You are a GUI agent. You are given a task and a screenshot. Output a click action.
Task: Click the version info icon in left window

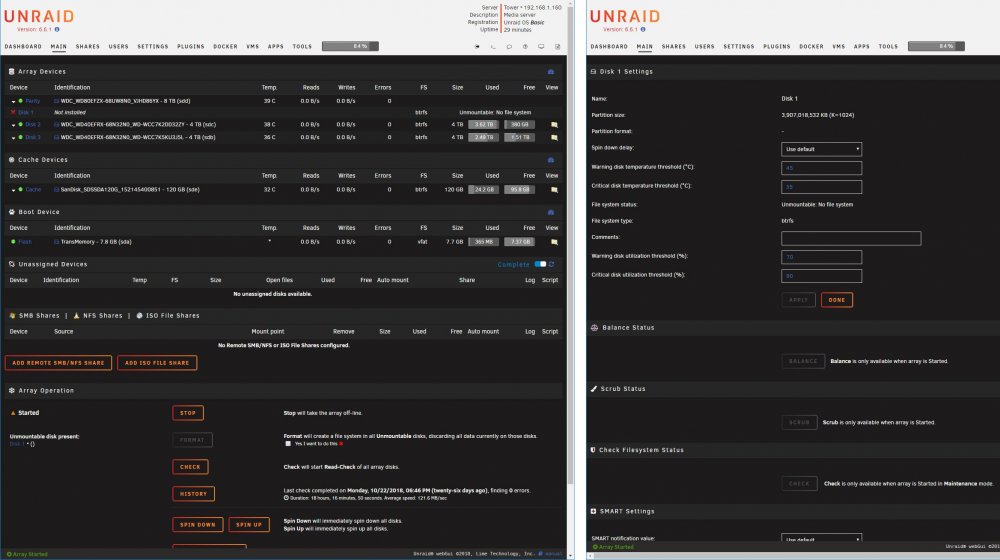point(57,29)
